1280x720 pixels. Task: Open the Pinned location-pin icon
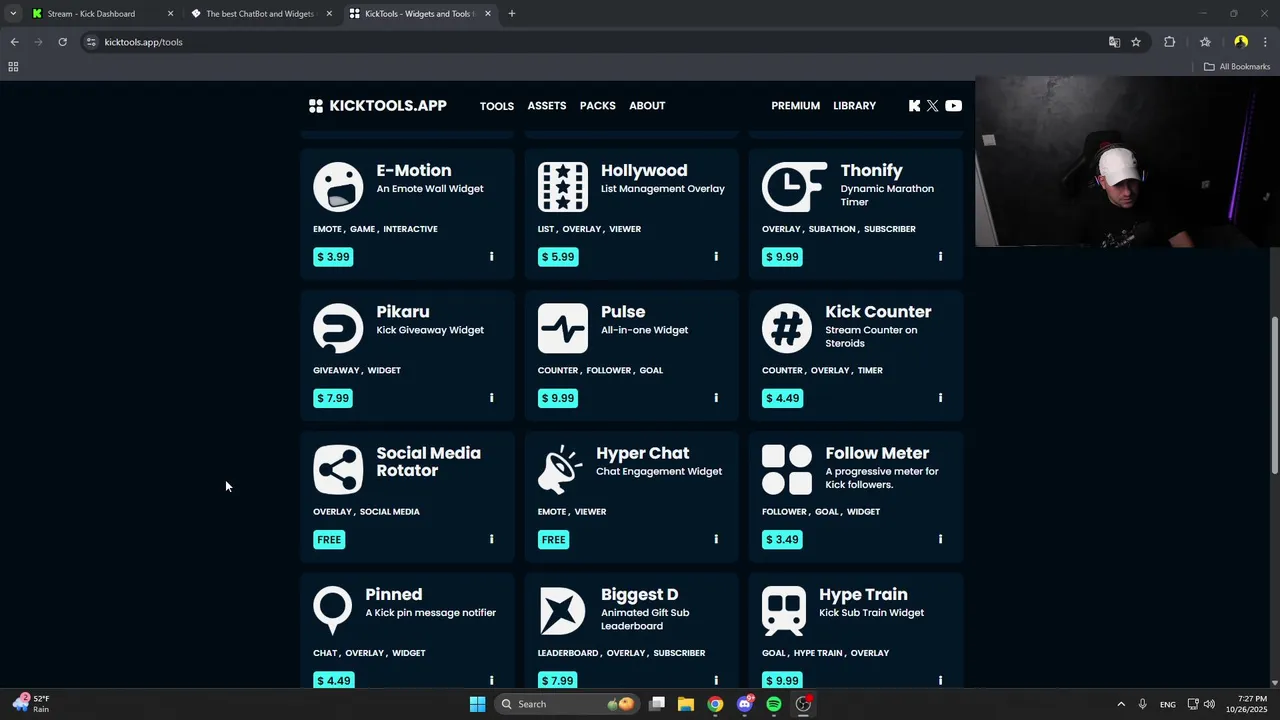click(332, 611)
